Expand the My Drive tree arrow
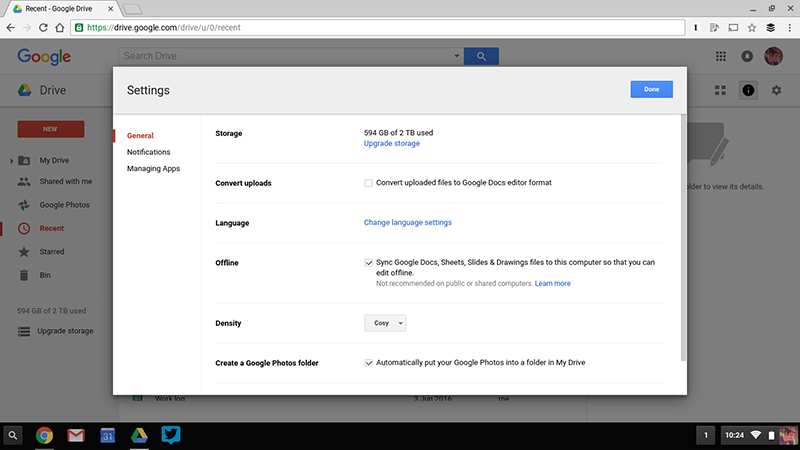The height and width of the screenshot is (450, 800). (11, 161)
